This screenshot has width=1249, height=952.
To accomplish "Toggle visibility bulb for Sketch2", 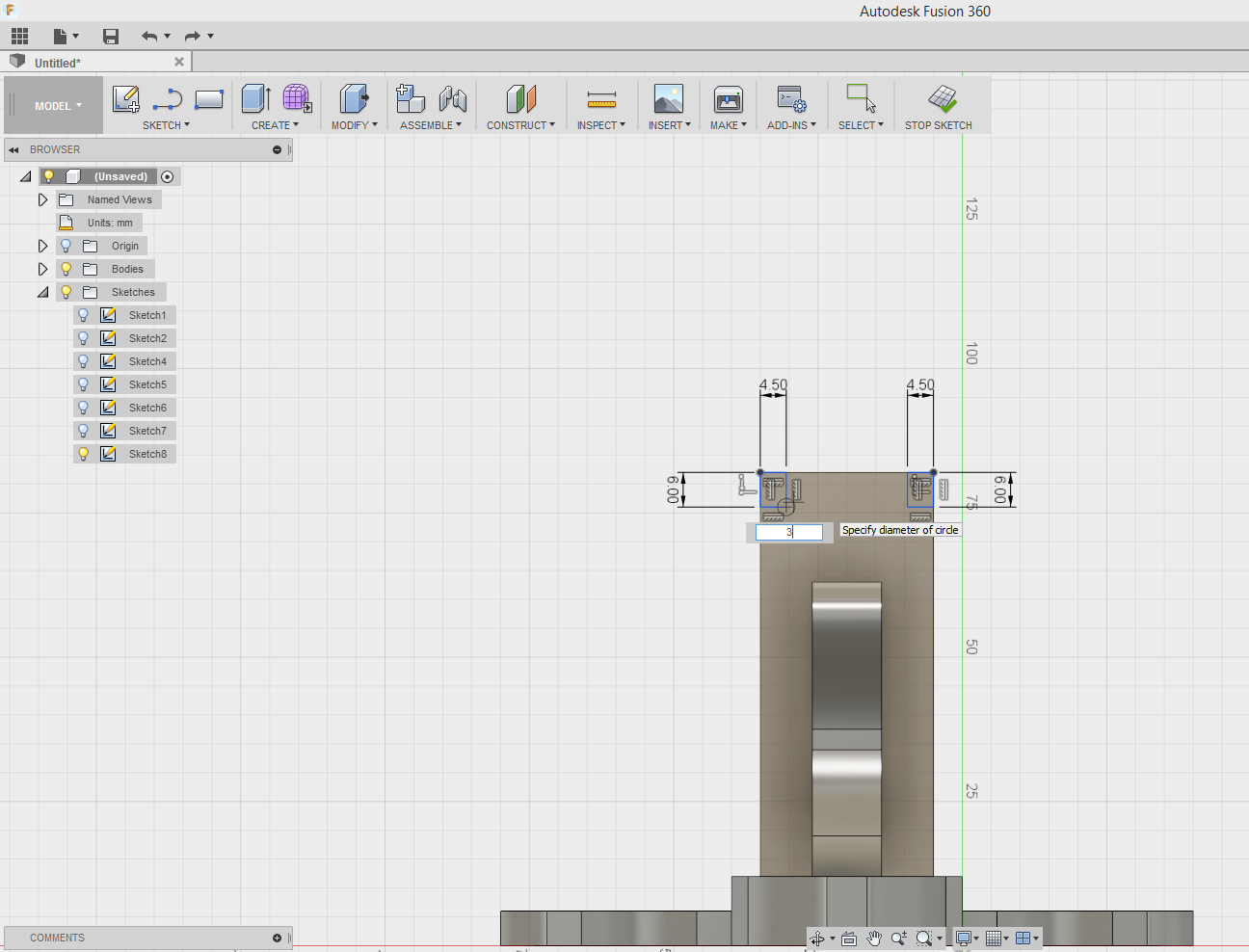I will click(x=84, y=338).
